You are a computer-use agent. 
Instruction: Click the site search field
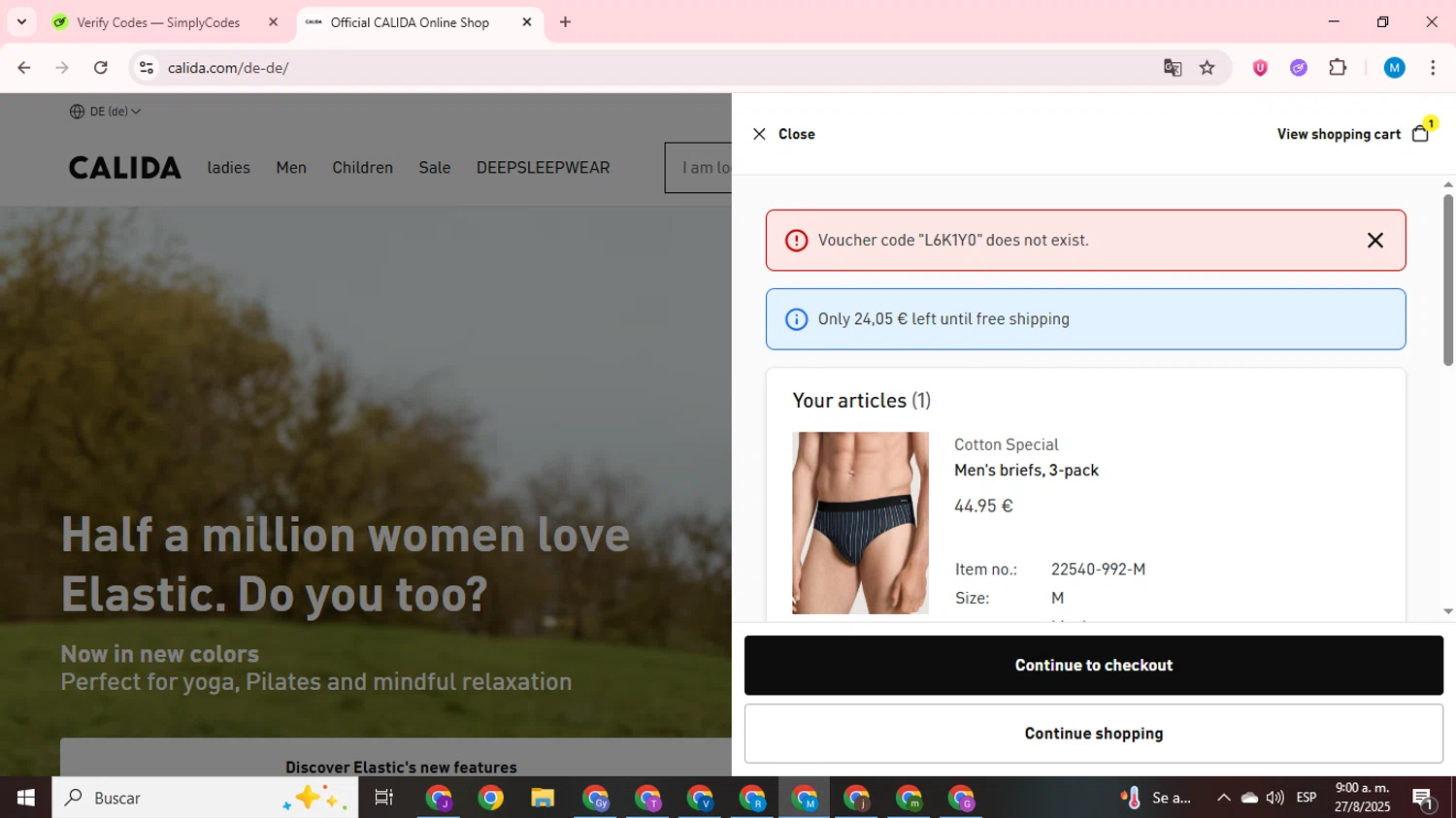(698, 168)
